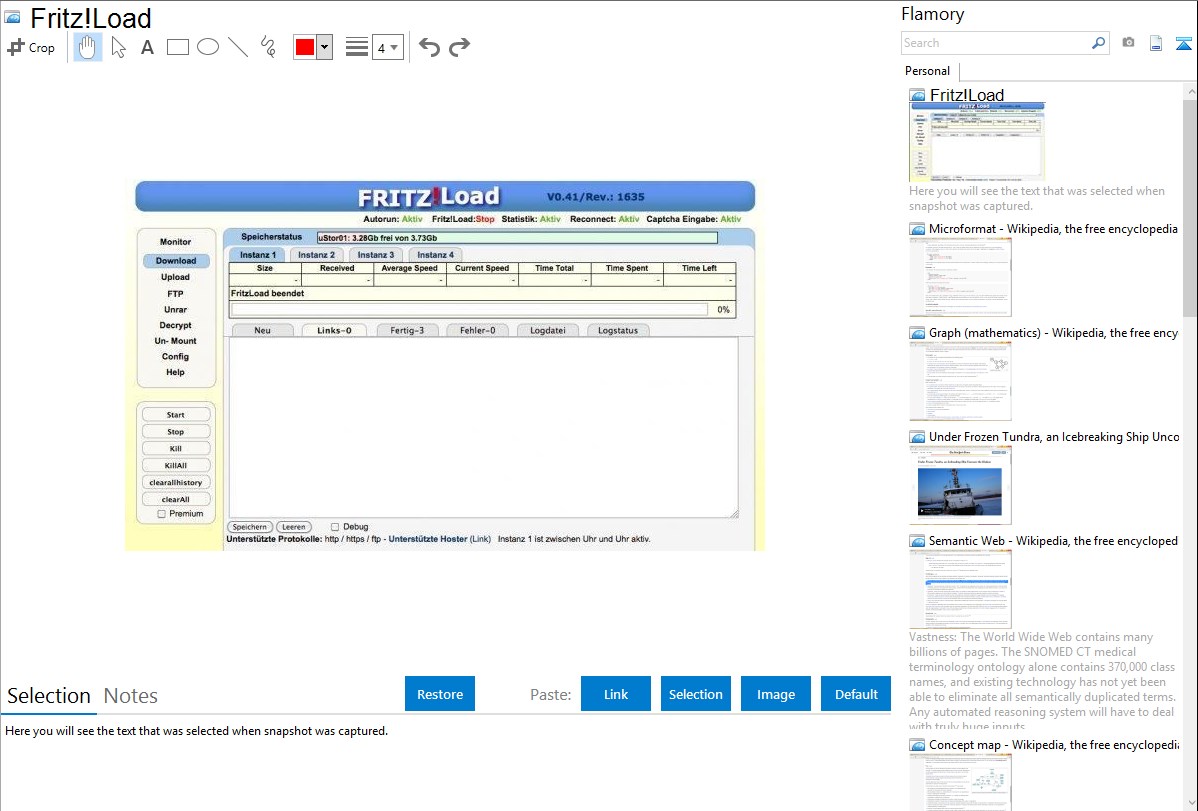Click the scrollbar up arrow in snapshot list
Viewport: 1198px width, 811px height.
(1190, 91)
